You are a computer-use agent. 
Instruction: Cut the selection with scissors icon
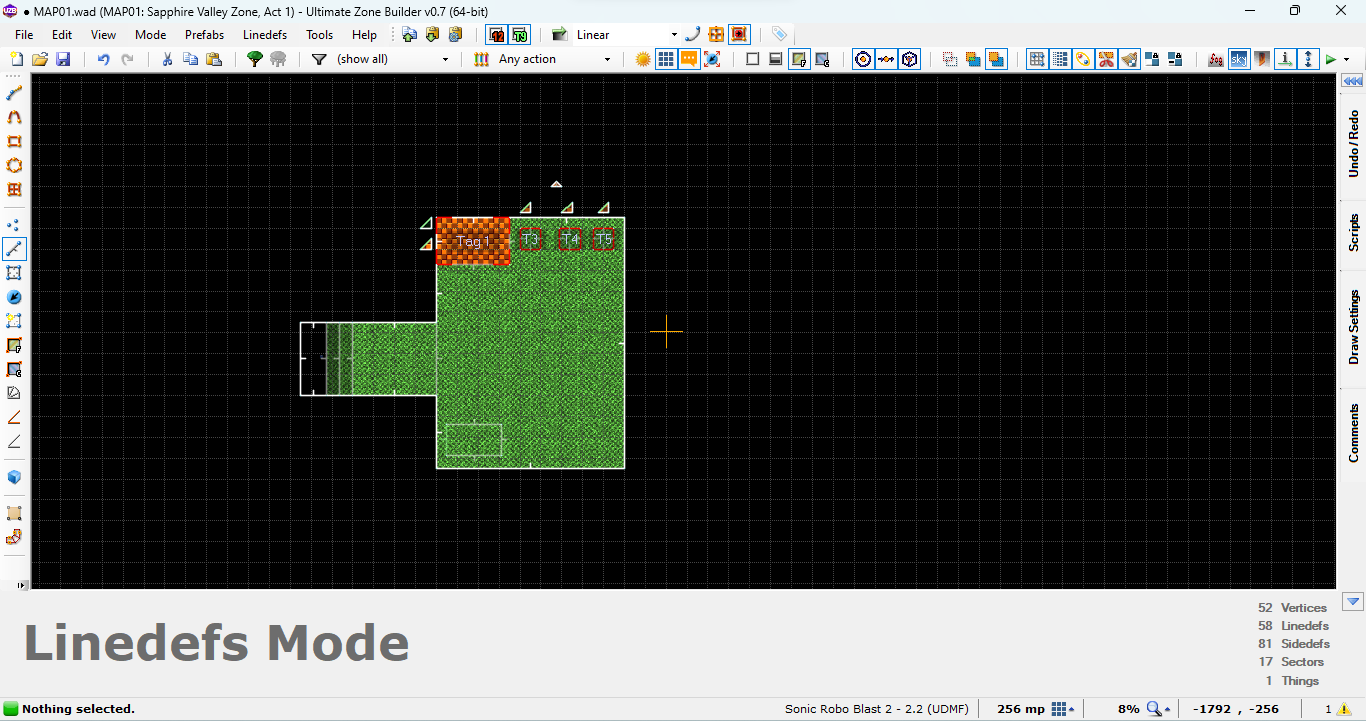tap(167, 60)
